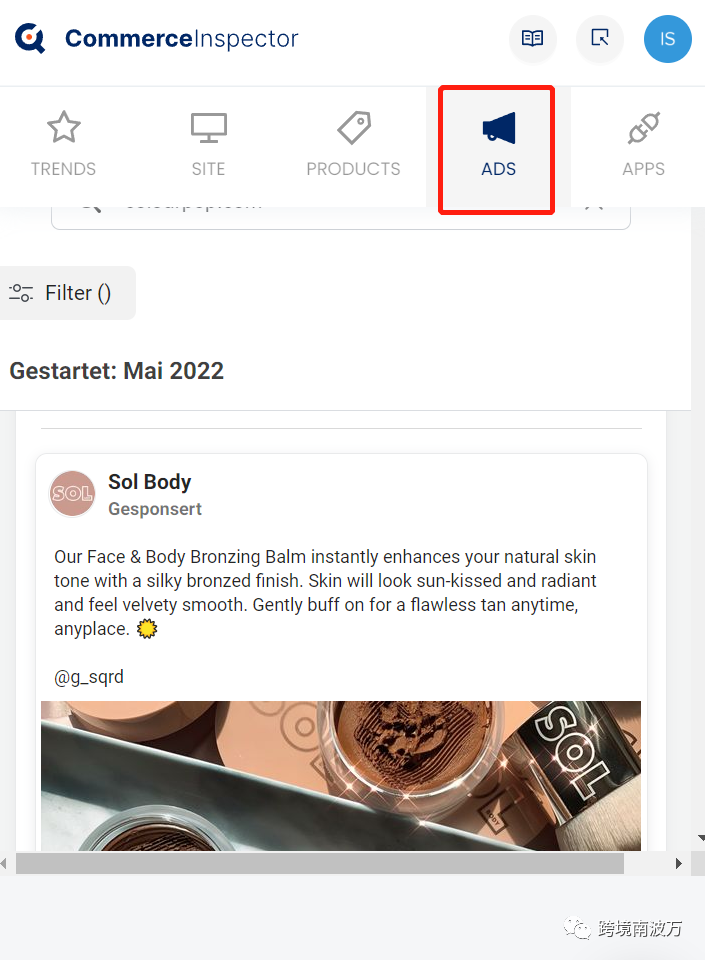Select the Trends star icon
705x960 pixels.
point(64,127)
